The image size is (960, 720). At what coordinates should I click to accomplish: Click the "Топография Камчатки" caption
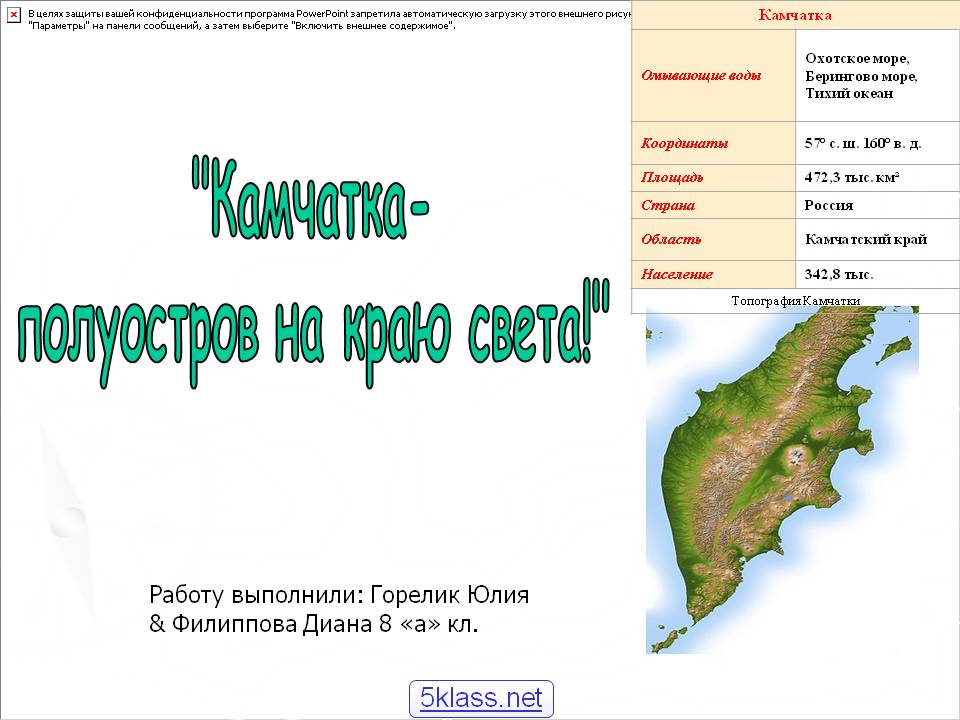[x=795, y=301]
